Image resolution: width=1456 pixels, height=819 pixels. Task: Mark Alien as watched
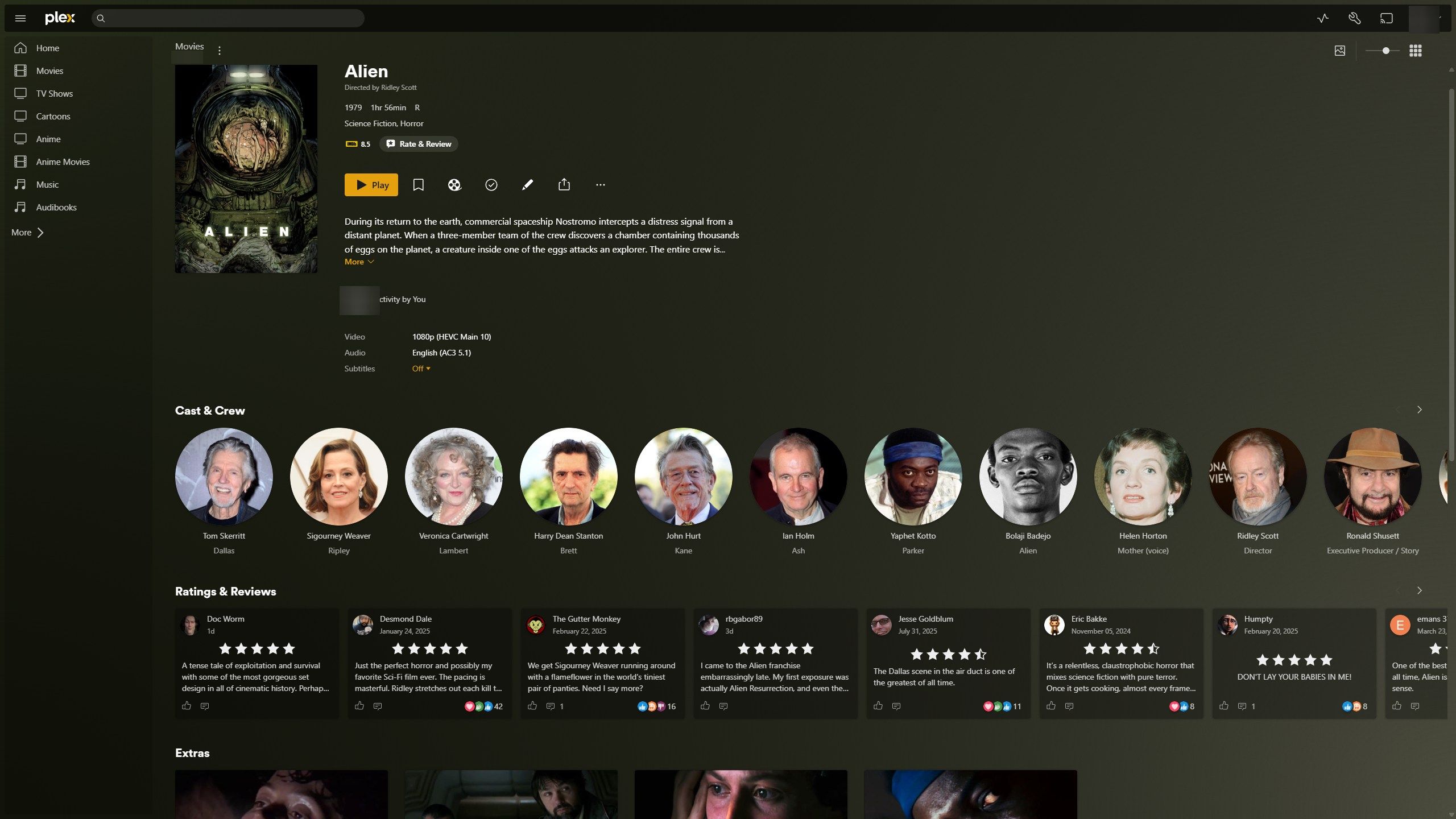(491, 185)
